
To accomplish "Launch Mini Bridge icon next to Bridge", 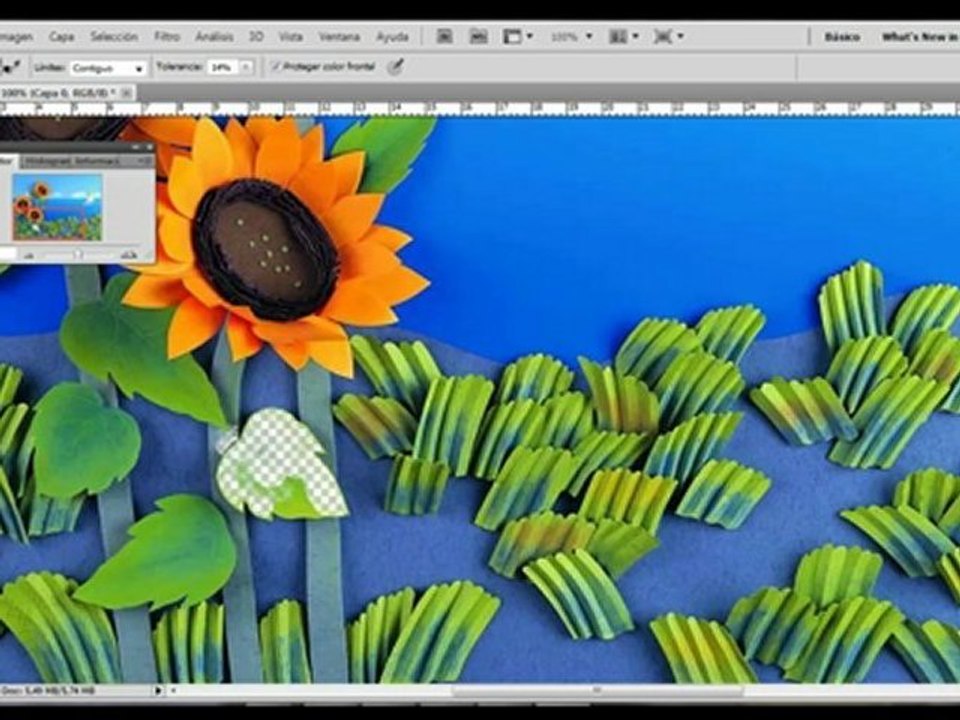I will click(478, 37).
